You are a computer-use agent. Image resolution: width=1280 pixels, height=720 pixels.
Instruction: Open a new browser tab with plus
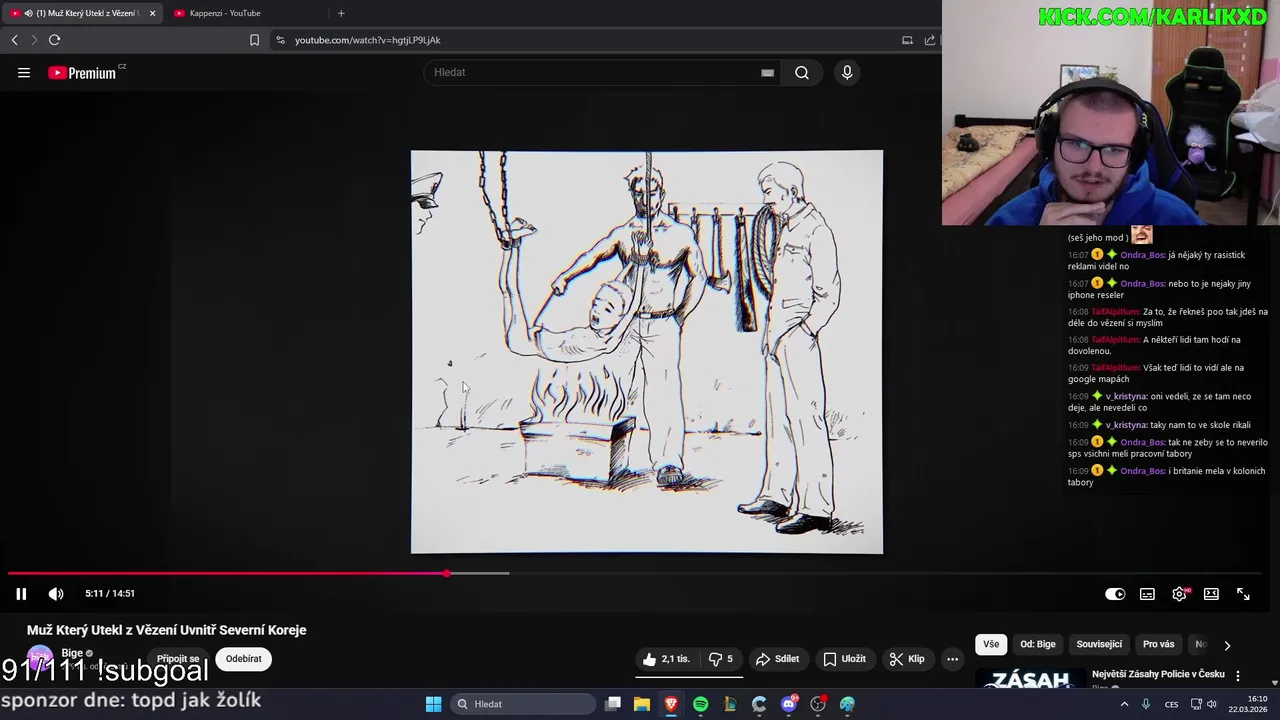tap(341, 13)
